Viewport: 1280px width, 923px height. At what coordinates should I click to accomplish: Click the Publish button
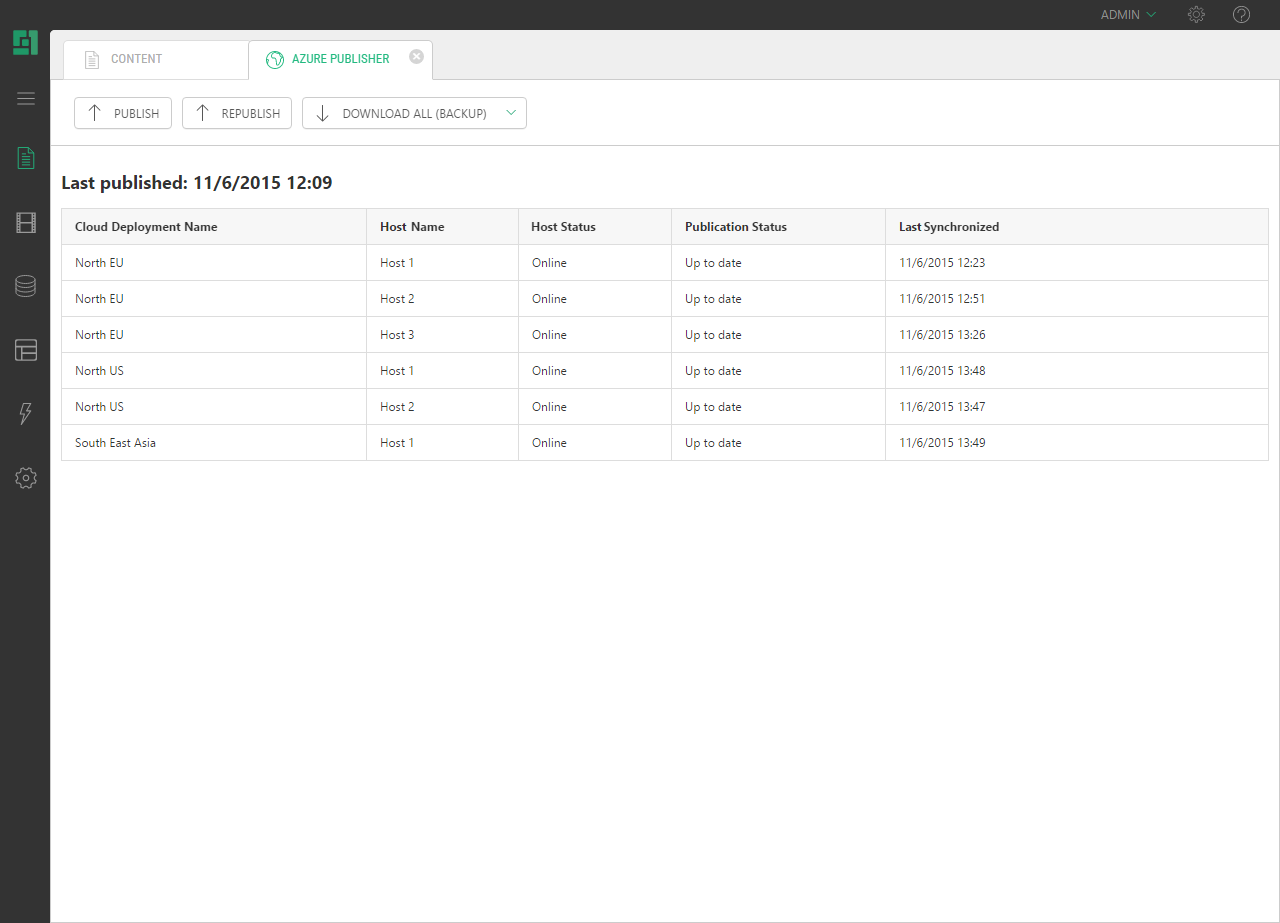123,113
